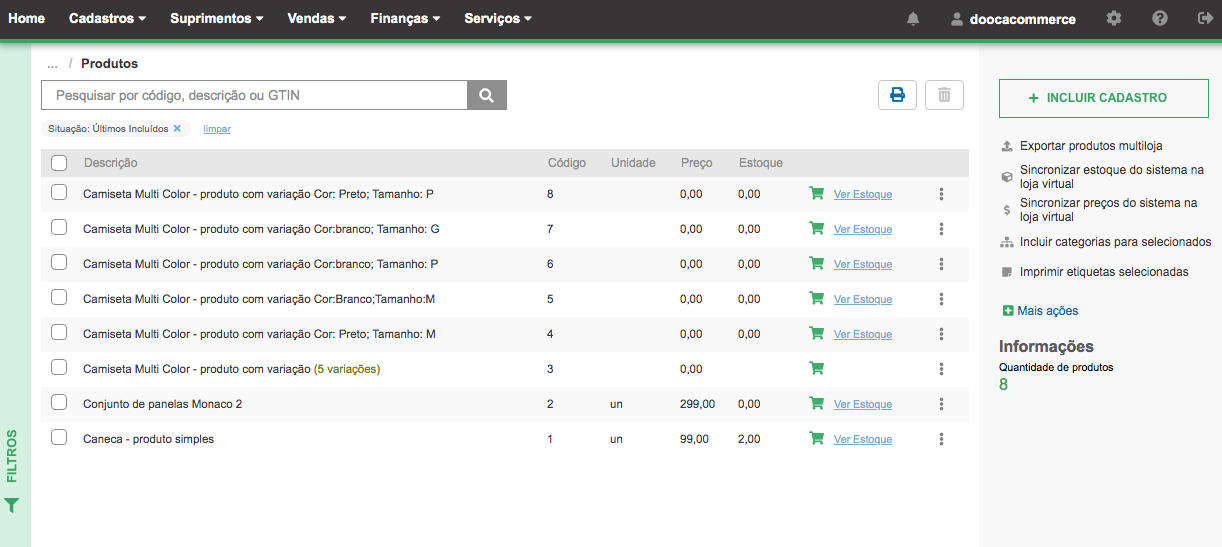Click the trash delete icon
The width and height of the screenshot is (1222, 547).
[944, 95]
